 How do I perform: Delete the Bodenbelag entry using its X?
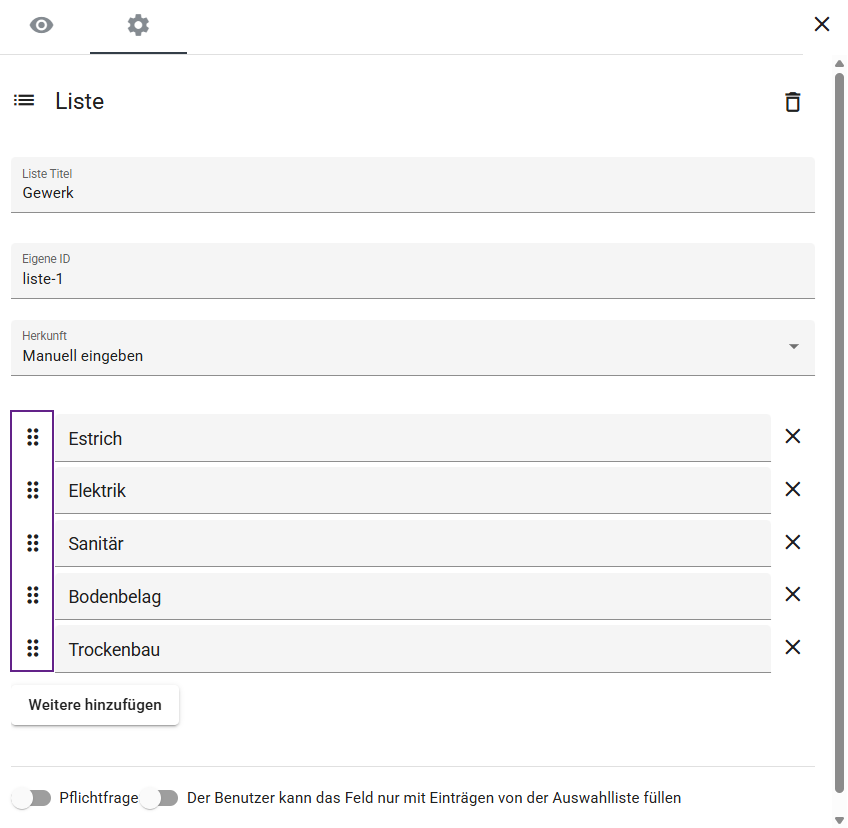[x=792, y=595]
